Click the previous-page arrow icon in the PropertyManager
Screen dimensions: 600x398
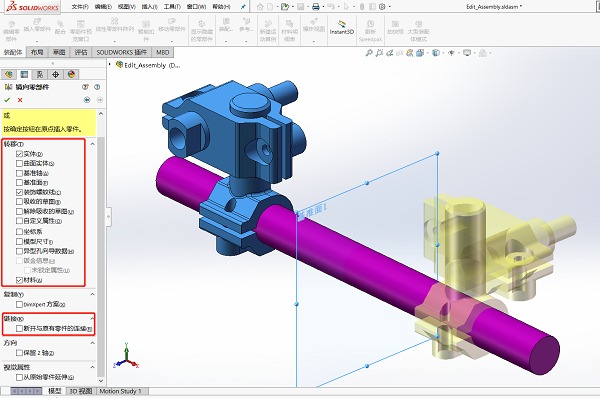pyautogui.click(x=87, y=100)
